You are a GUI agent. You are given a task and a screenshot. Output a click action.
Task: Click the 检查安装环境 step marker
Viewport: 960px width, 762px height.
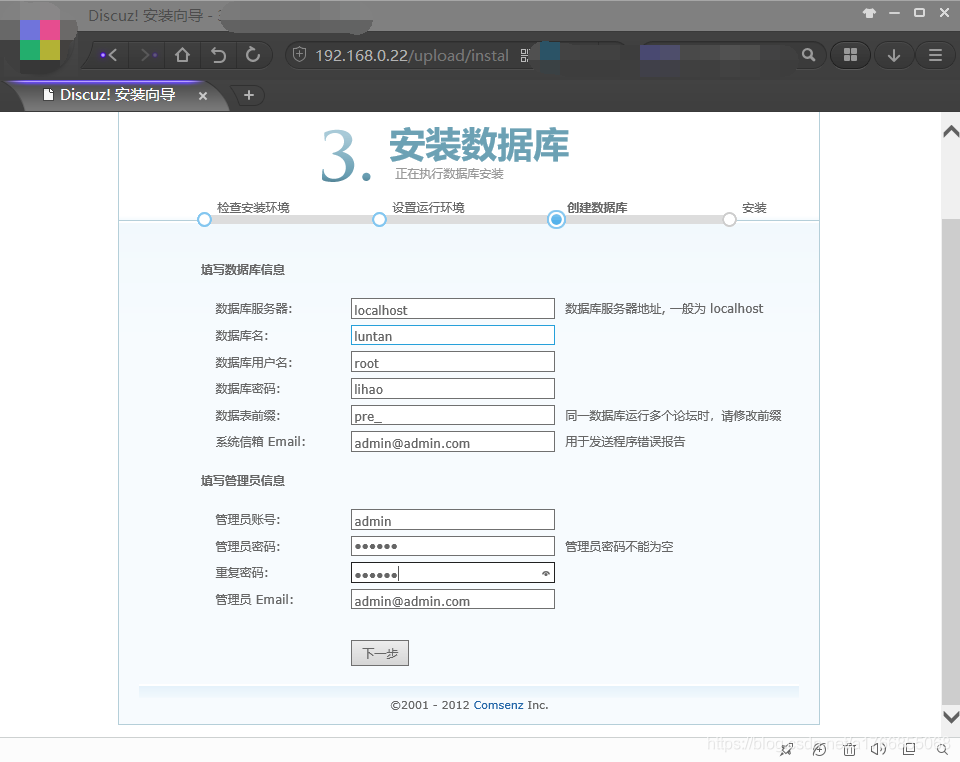[x=204, y=219]
